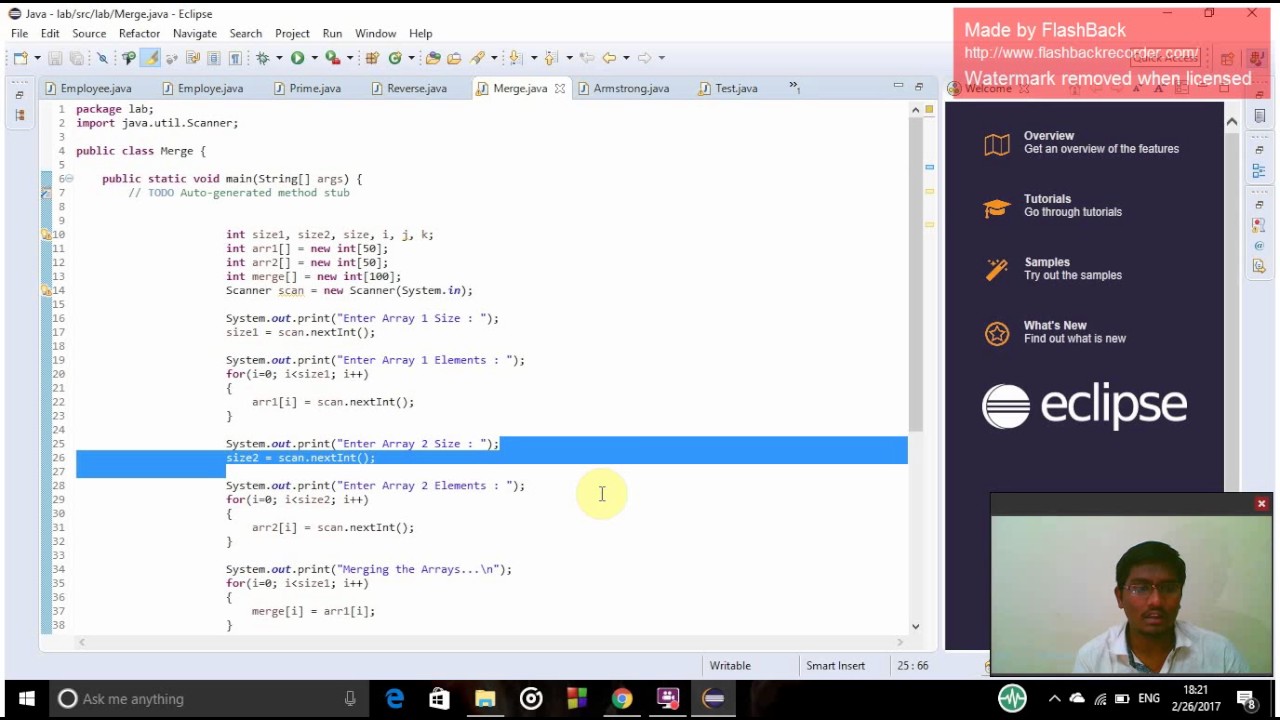
Task: Open Google Chrome from the taskbar
Action: pyautogui.click(x=622, y=699)
